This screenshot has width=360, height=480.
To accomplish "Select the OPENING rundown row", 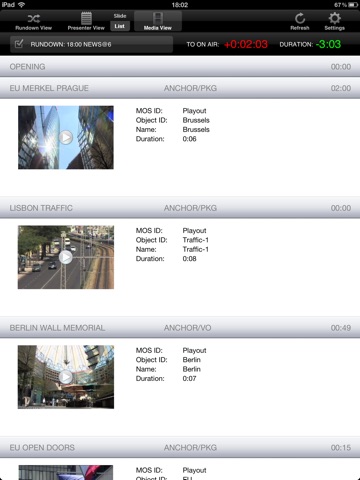I will coord(180,67).
